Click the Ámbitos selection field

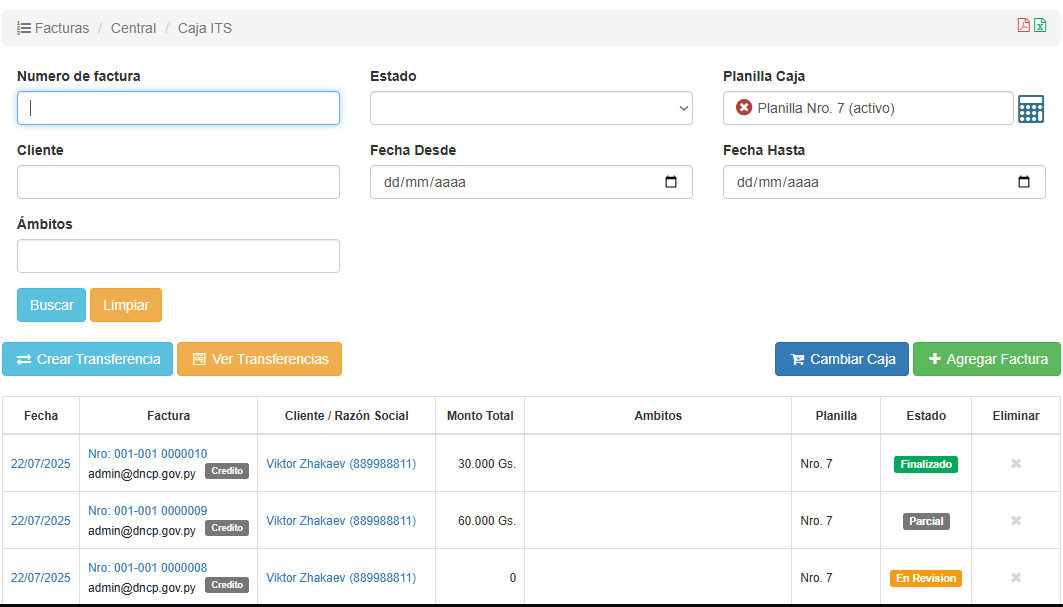coord(178,256)
